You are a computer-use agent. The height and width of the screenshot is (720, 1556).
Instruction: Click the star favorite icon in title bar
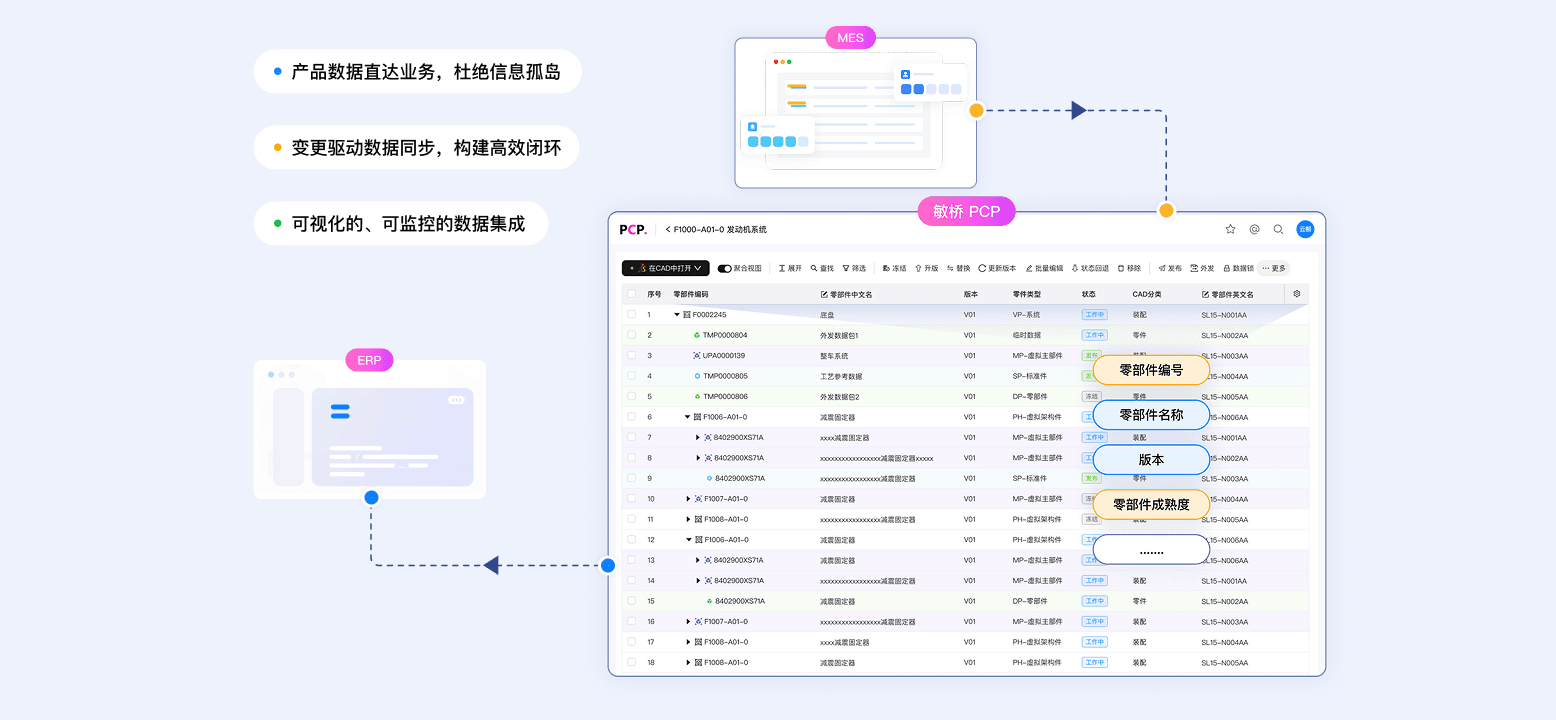pos(1231,229)
